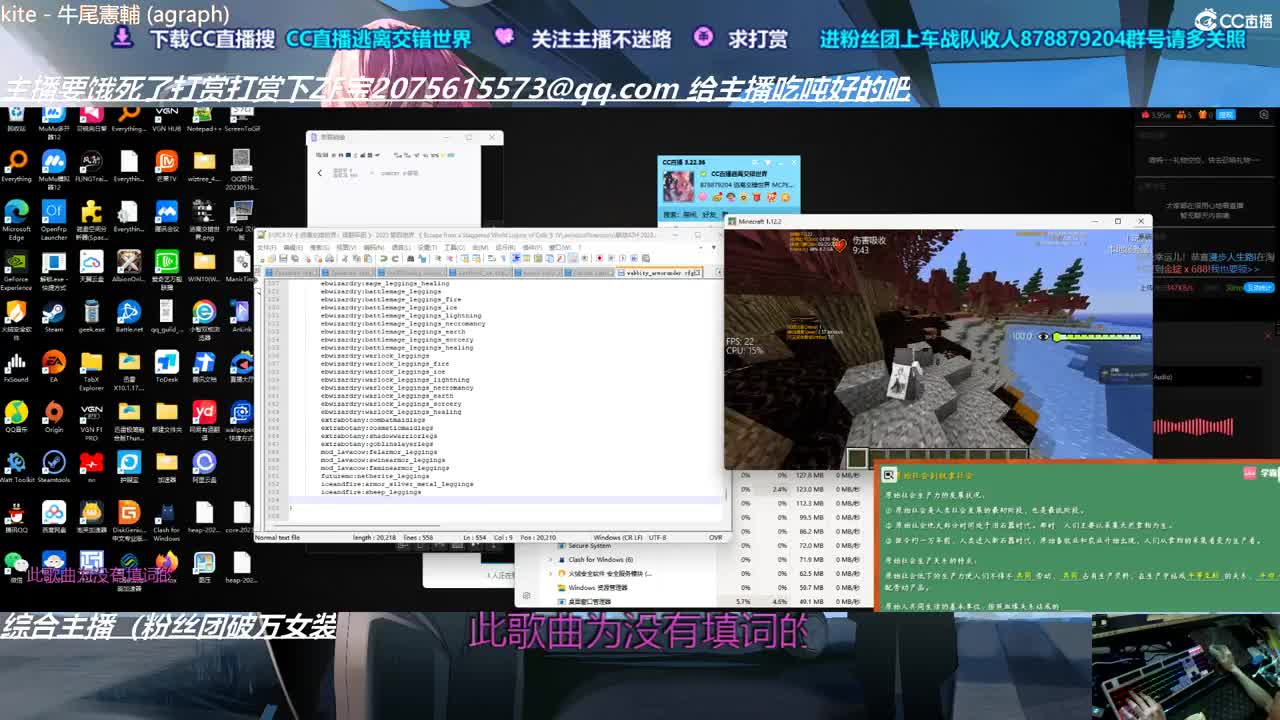Open geek.exe on the desktop
This screenshot has height=720, width=1280.
click(x=91, y=316)
